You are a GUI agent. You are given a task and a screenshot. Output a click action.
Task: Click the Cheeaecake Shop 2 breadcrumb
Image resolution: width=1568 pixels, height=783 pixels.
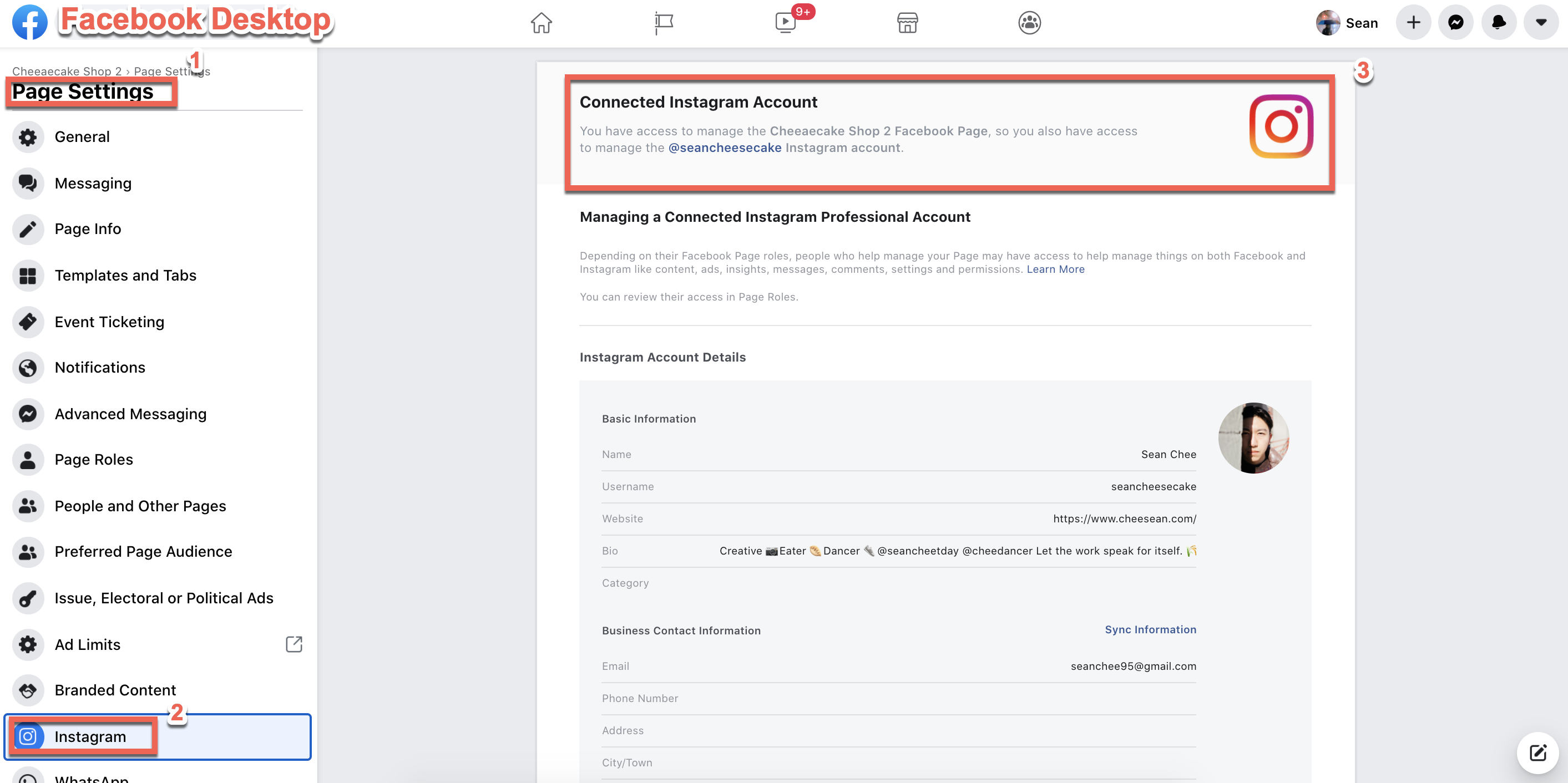[67, 71]
